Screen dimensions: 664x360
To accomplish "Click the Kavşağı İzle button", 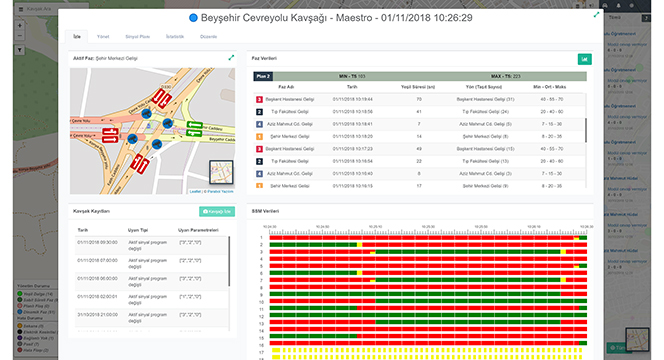I will click(217, 211).
